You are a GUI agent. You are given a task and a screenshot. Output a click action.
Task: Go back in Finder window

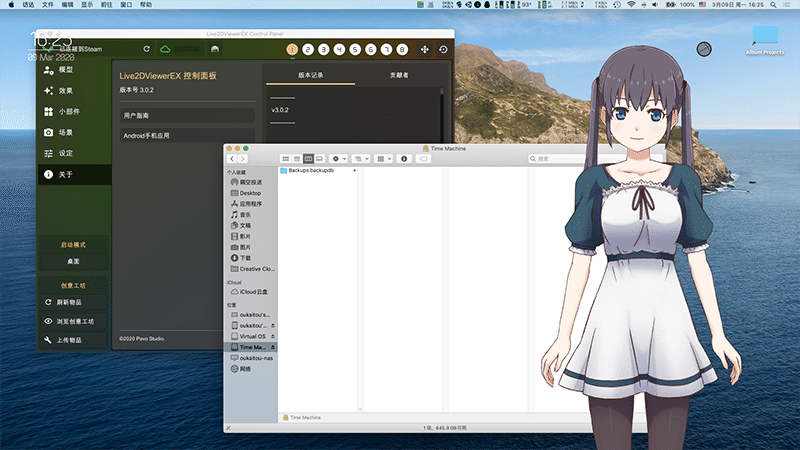[x=232, y=159]
